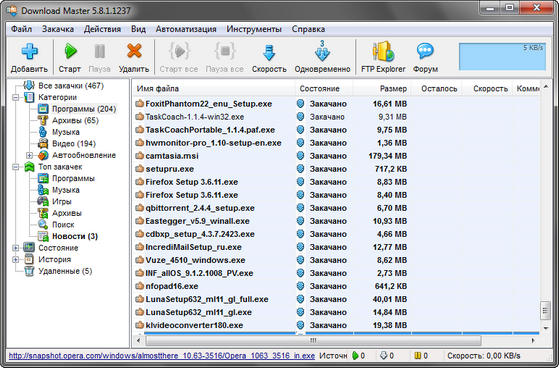The image size is (559, 368).
Task: Launch FTP Explorer from toolbar
Action: tap(383, 52)
